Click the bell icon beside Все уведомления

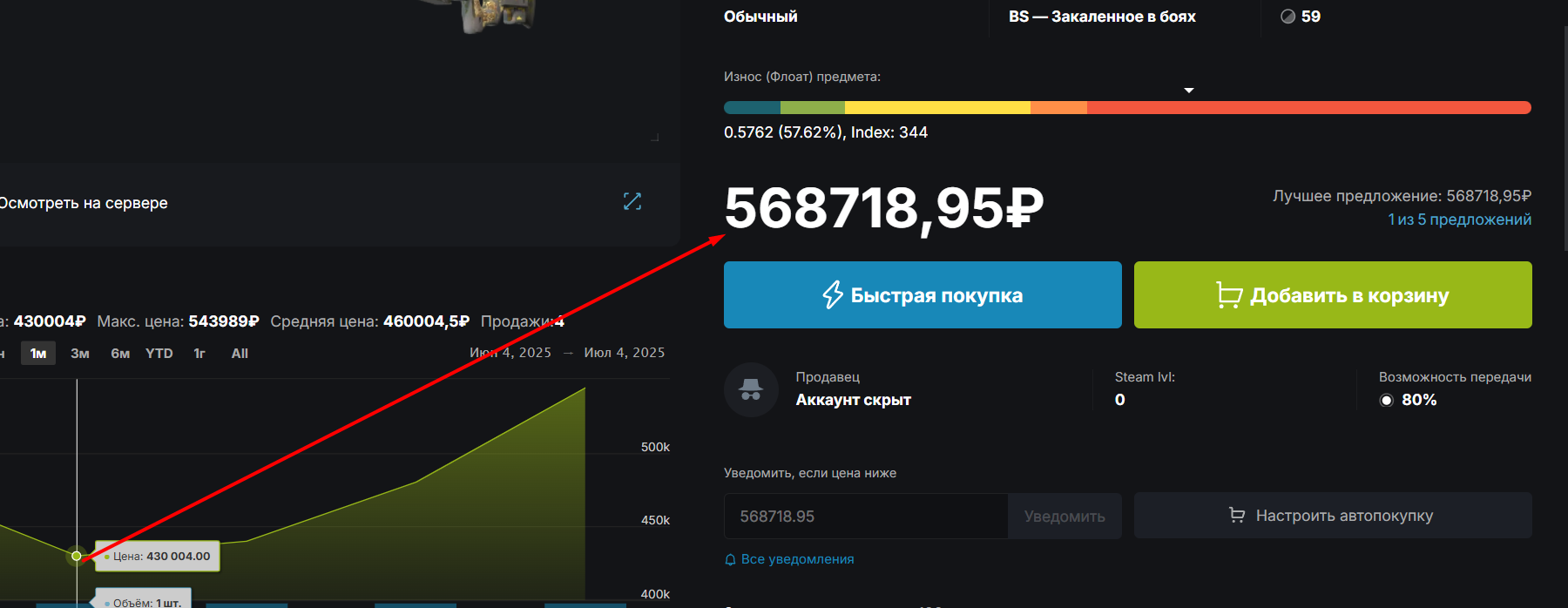point(731,559)
